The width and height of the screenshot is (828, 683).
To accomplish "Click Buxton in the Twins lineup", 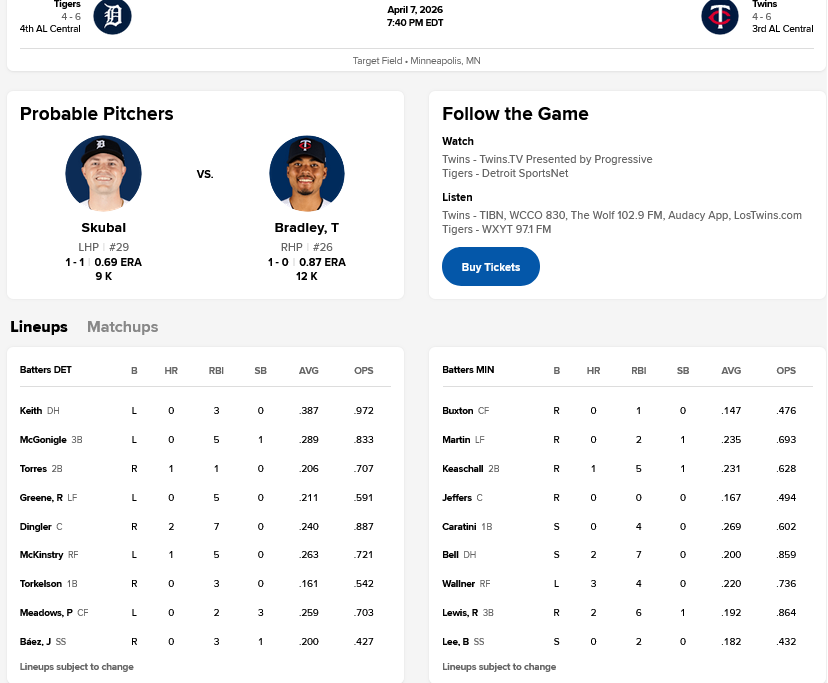I will [458, 411].
